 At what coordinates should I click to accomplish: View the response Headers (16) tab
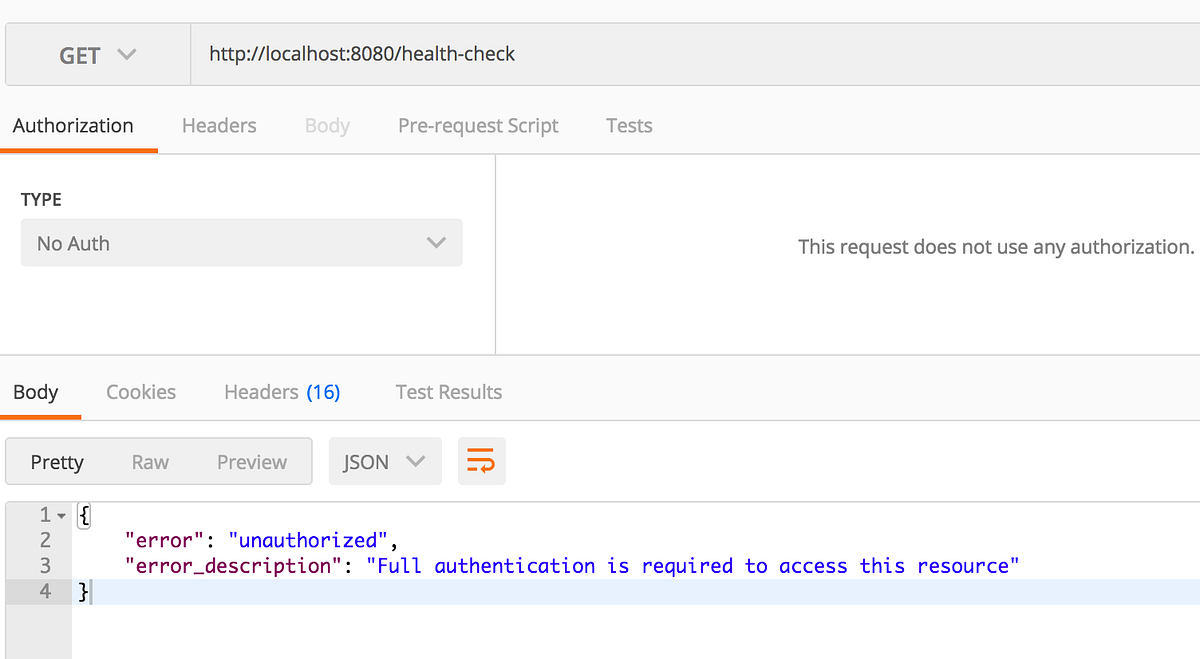[x=282, y=392]
